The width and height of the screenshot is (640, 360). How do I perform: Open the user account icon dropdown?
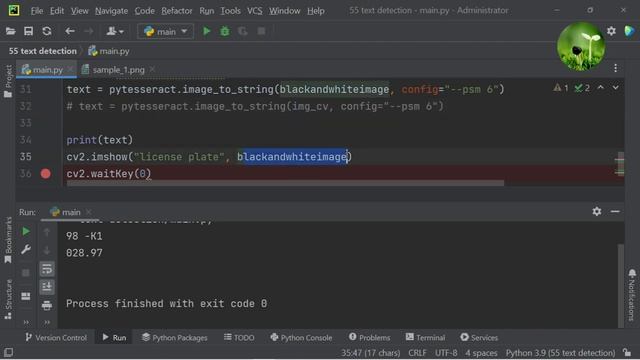coord(115,31)
